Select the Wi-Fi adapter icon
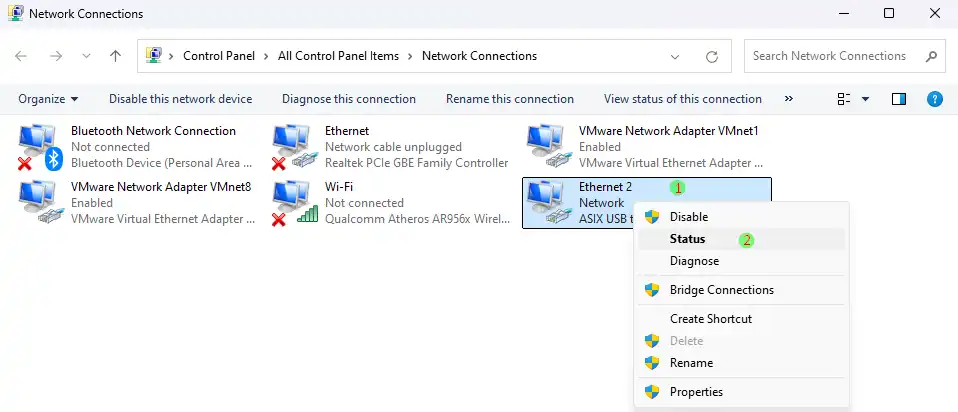 coord(294,202)
